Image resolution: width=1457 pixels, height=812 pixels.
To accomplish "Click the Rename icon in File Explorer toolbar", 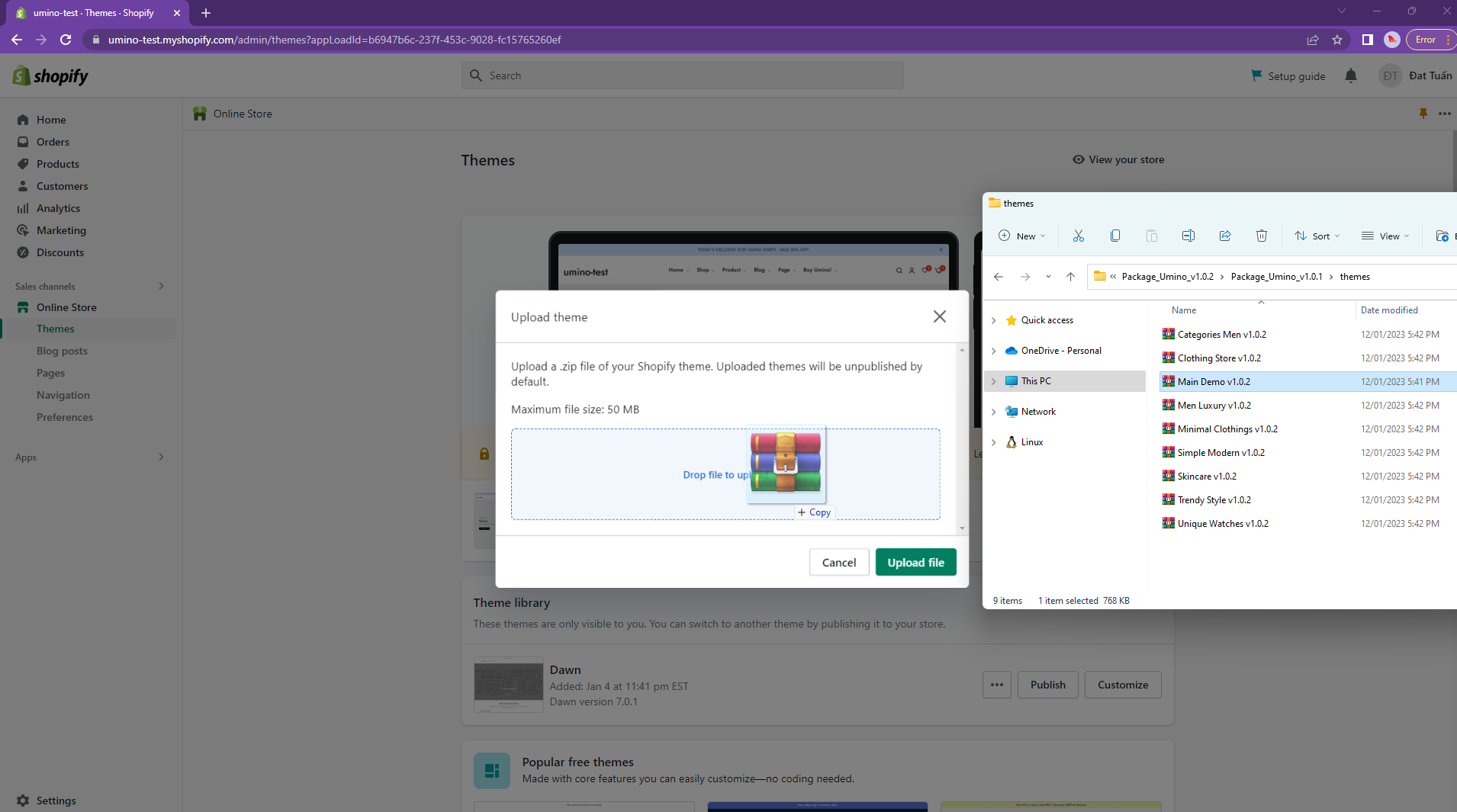I will pyautogui.click(x=1188, y=236).
